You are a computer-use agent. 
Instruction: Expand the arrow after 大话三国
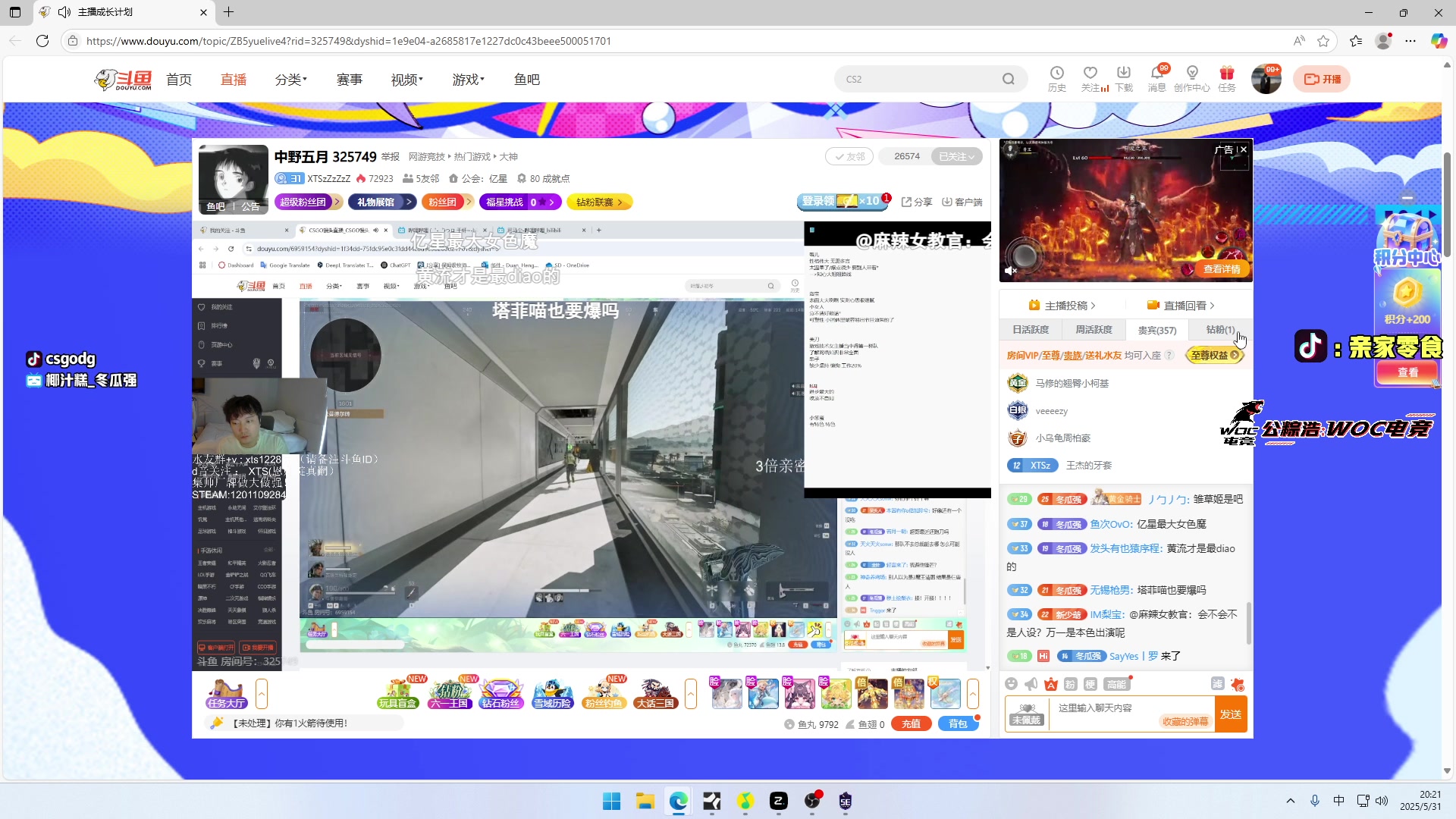click(x=691, y=693)
